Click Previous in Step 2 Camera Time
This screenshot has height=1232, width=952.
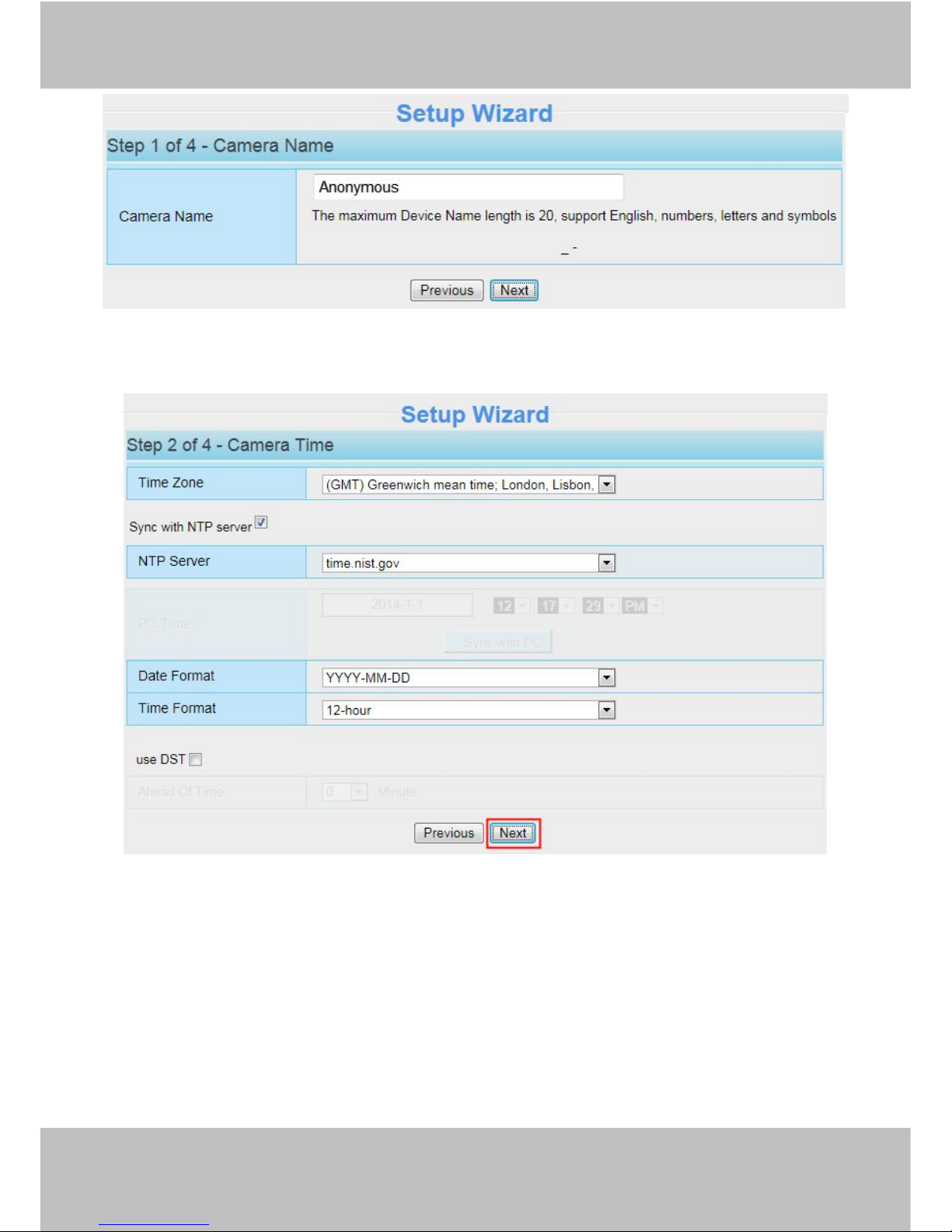click(x=448, y=833)
